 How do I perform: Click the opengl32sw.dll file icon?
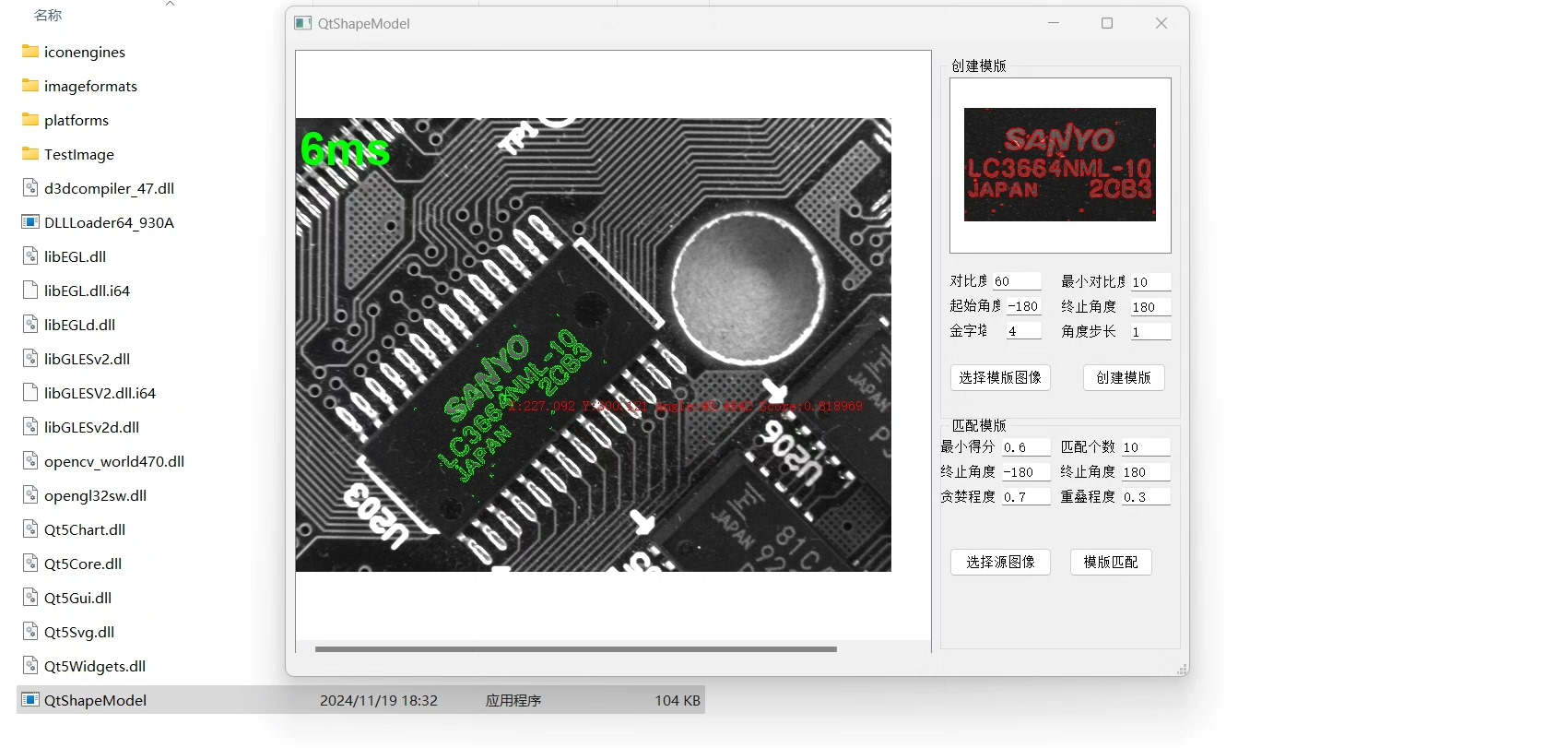(x=30, y=495)
